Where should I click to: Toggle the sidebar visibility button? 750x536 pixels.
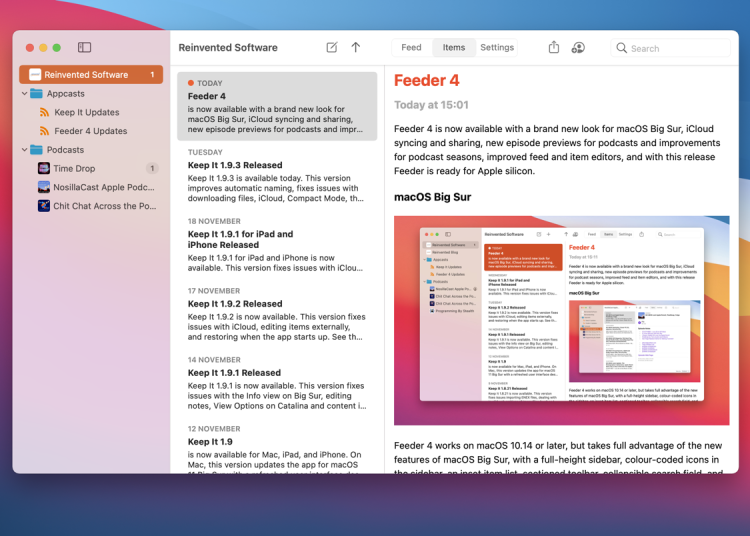84,47
